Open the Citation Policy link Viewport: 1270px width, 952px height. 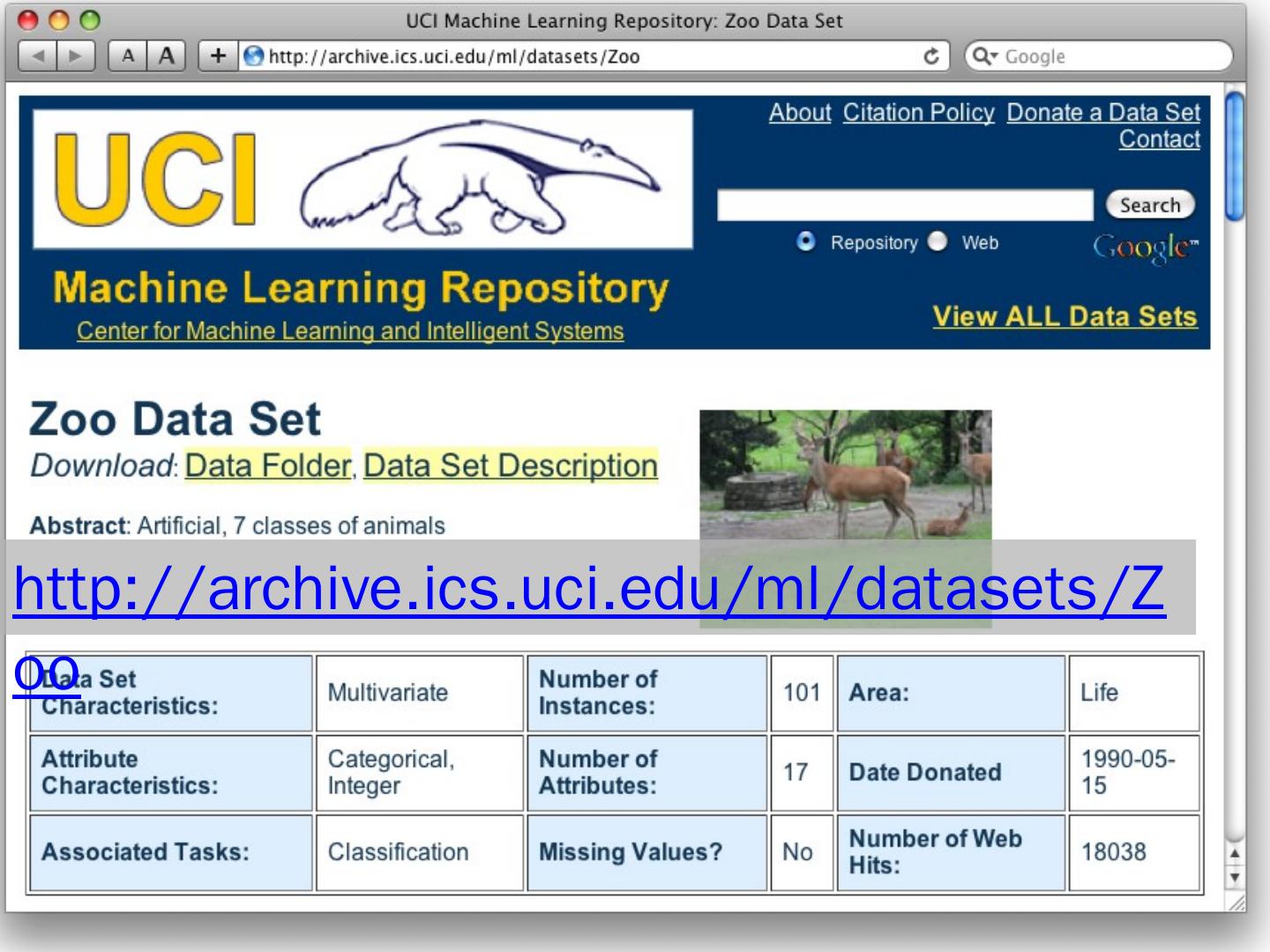[918, 113]
